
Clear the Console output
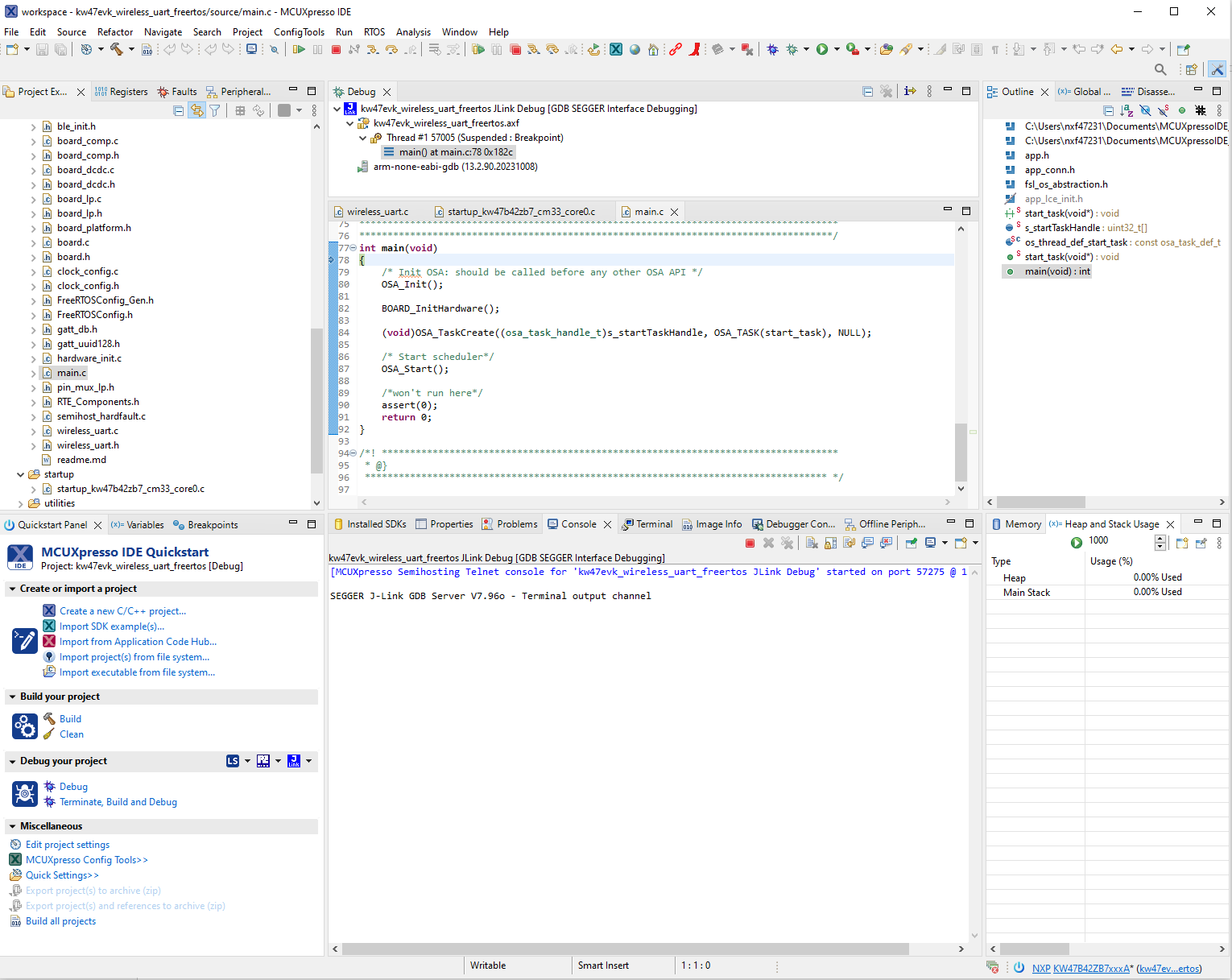(812, 543)
